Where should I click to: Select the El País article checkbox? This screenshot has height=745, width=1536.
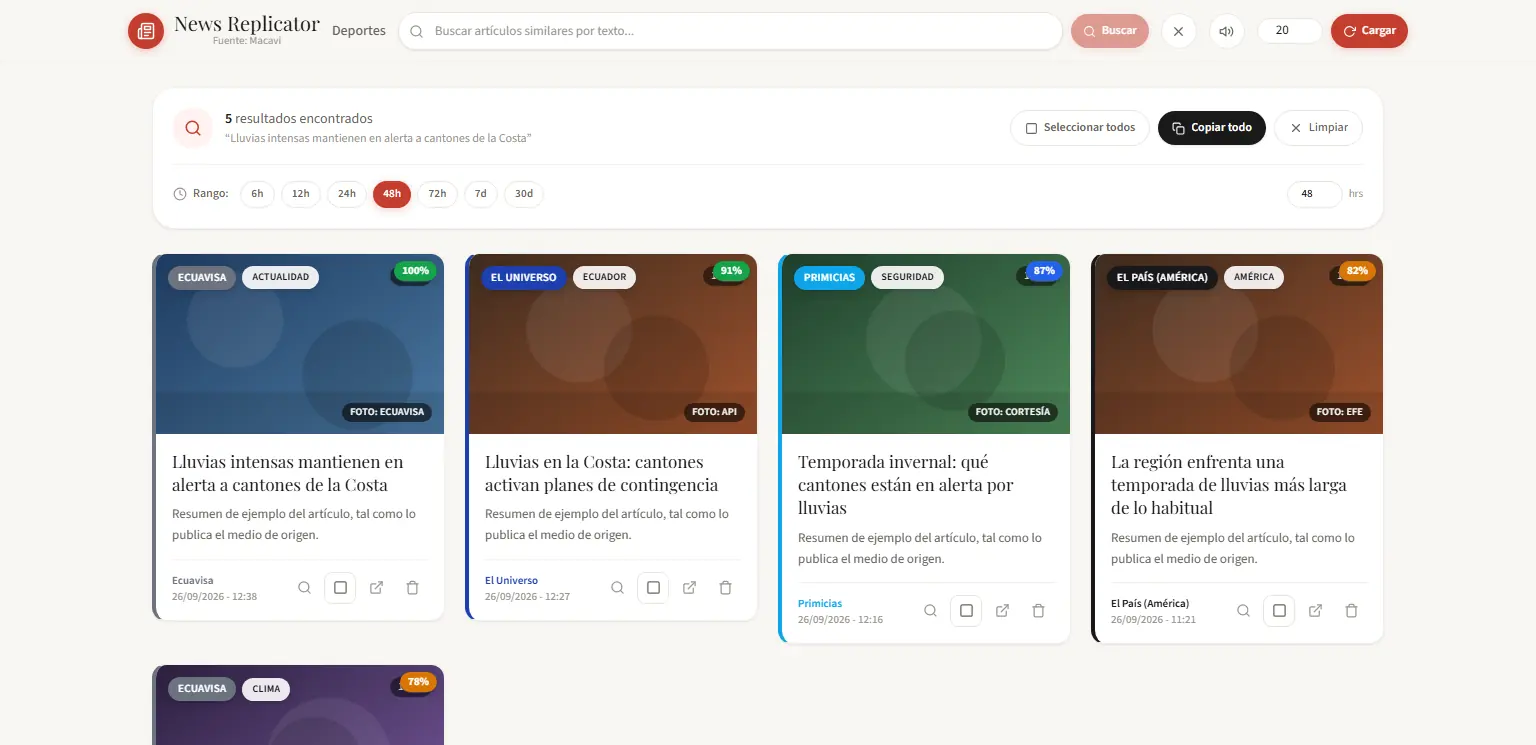(1279, 610)
